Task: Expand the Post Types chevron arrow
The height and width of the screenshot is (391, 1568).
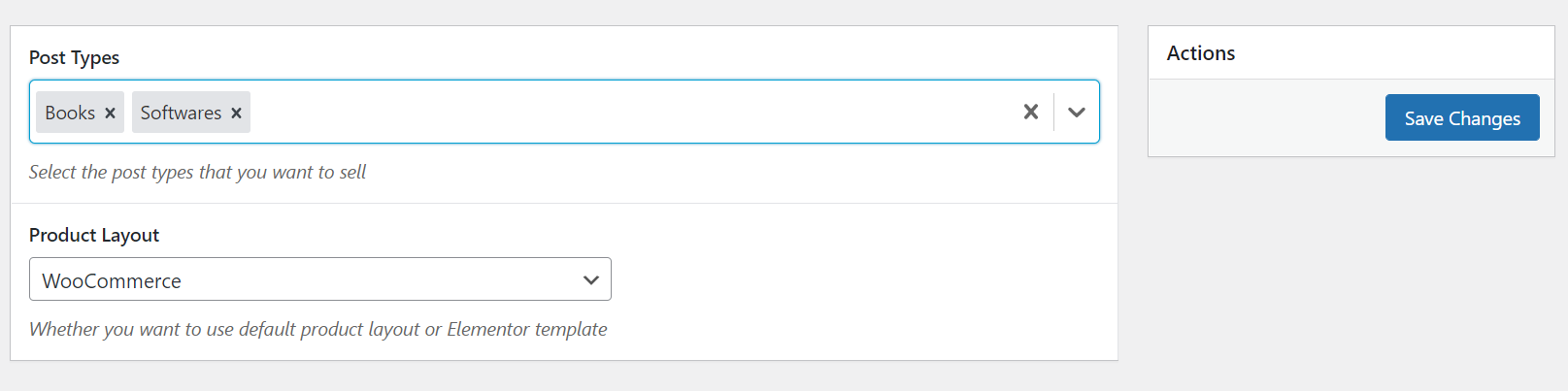Action: point(1076,112)
